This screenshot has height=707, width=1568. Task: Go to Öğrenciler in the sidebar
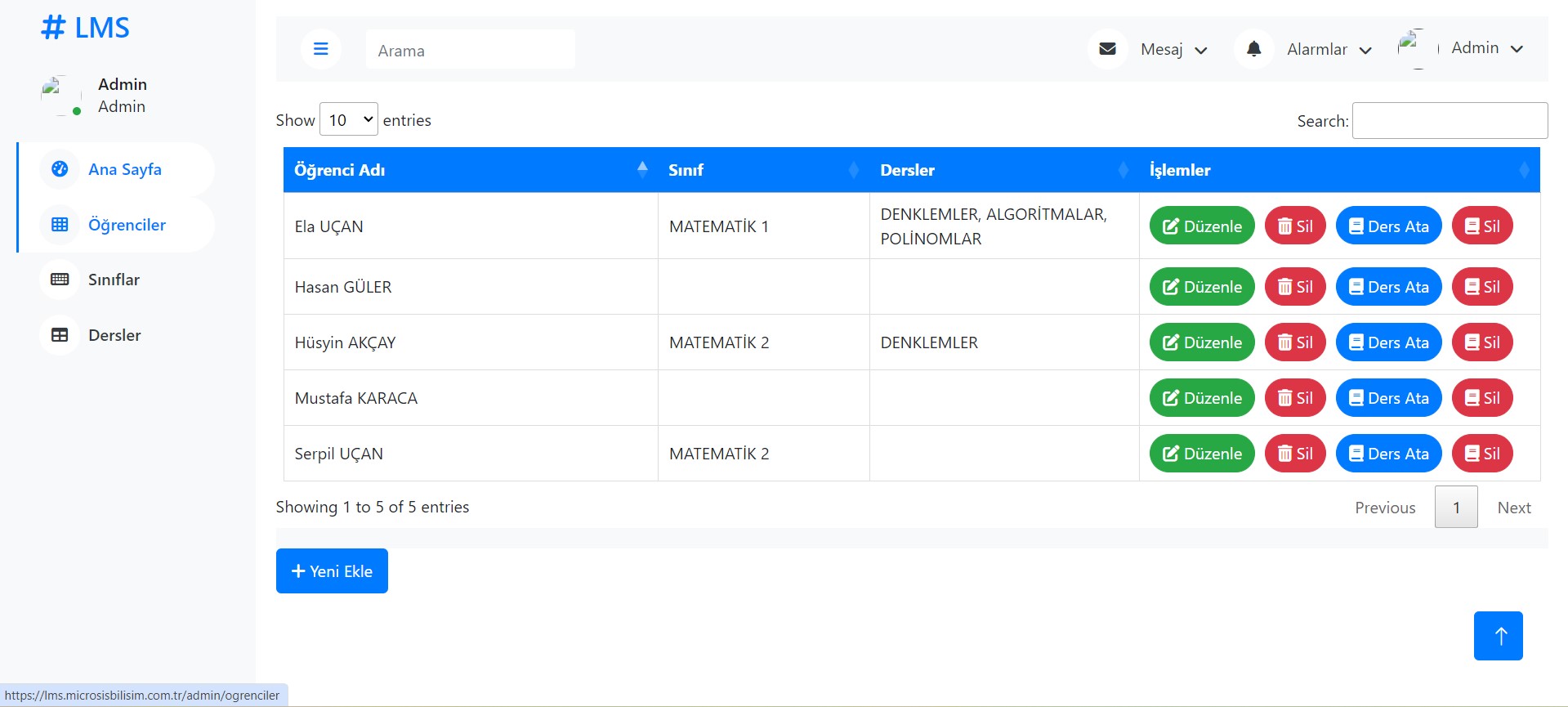pyautogui.click(x=127, y=225)
